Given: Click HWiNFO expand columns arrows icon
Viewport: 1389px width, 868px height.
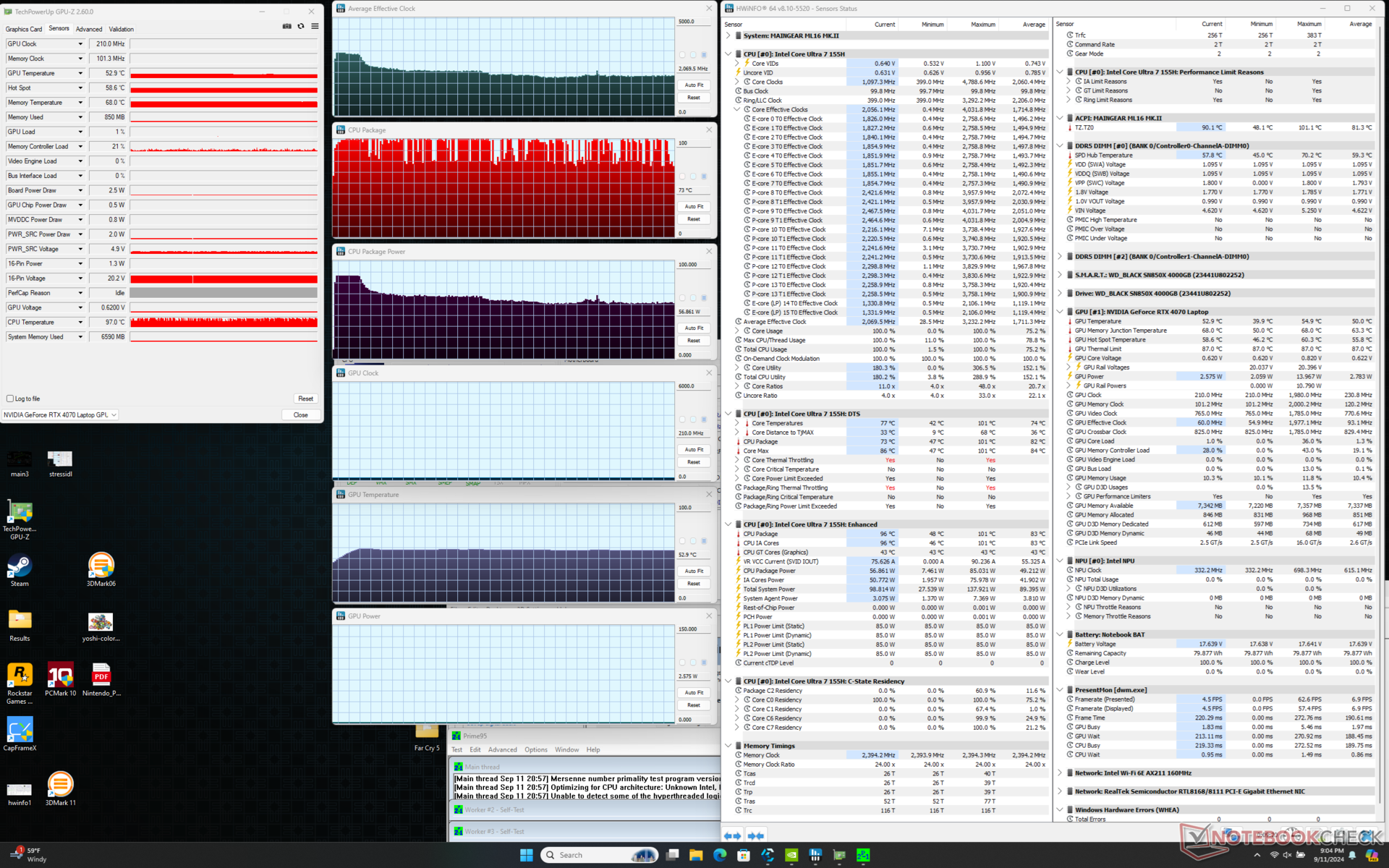Looking at the screenshot, I should pyautogui.click(x=733, y=835).
